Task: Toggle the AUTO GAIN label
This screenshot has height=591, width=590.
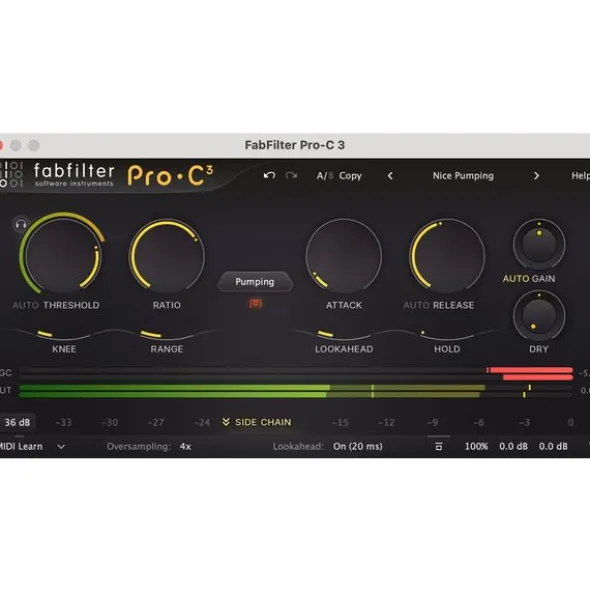Action: [x=529, y=279]
